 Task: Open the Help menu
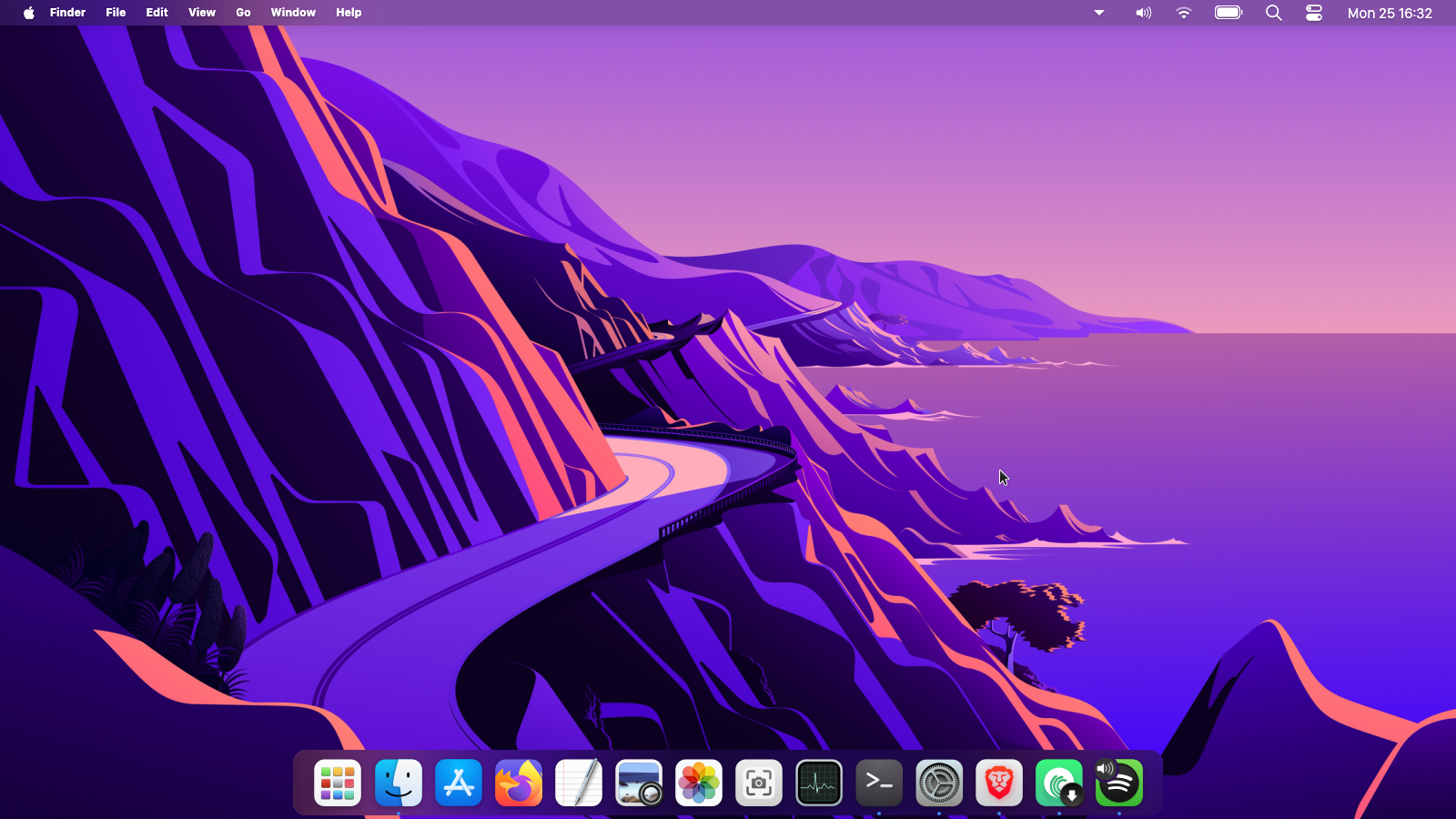349,13
